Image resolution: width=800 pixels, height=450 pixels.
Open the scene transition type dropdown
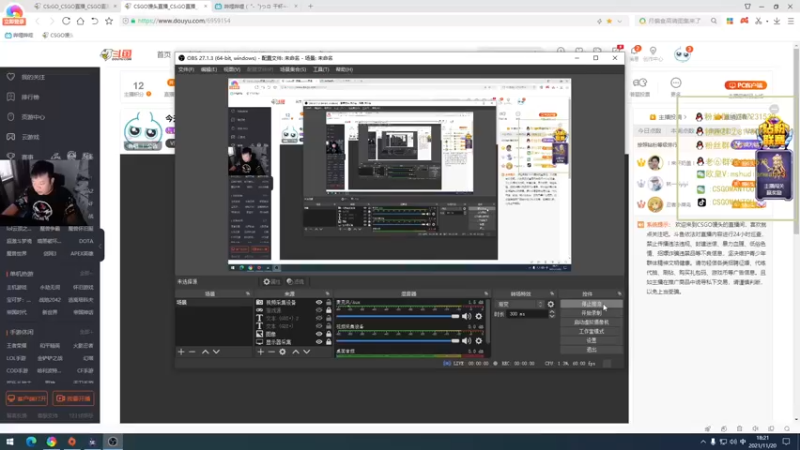520,304
